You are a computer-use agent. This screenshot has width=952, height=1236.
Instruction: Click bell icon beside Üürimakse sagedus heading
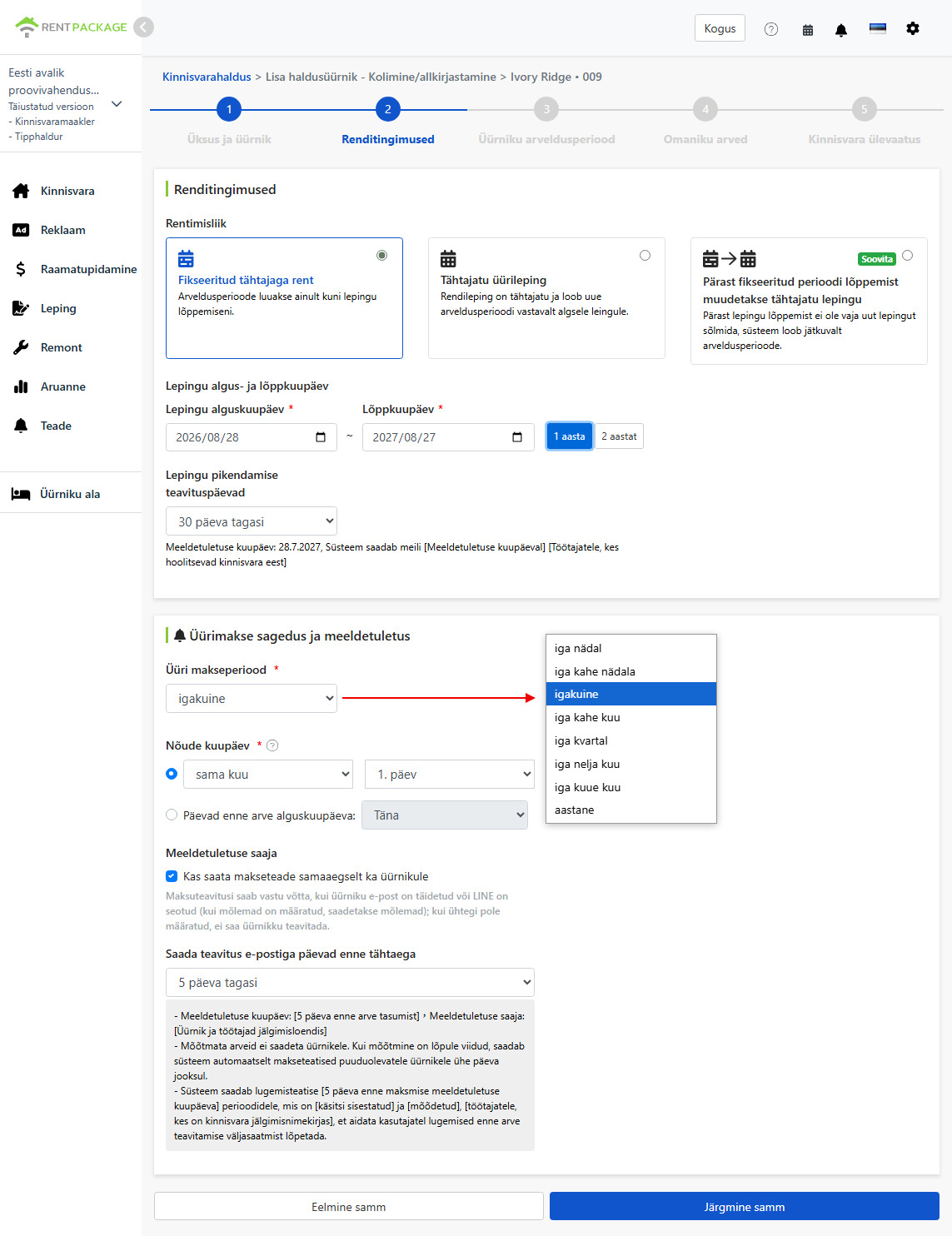(180, 636)
